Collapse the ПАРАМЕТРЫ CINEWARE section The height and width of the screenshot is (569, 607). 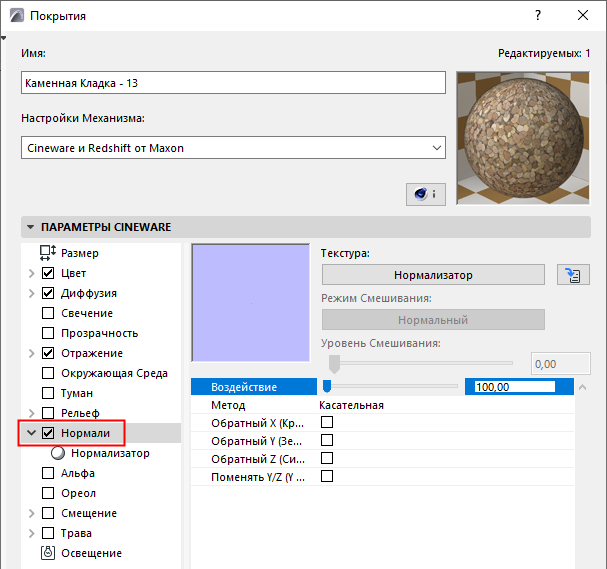(x=31, y=227)
